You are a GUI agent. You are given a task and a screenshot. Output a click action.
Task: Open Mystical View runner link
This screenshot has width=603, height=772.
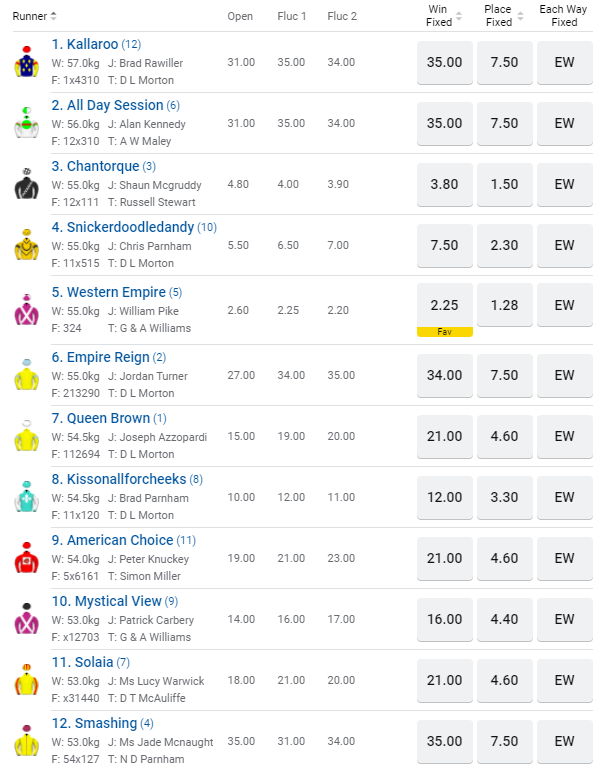pyautogui.click(x=106, y=601)
